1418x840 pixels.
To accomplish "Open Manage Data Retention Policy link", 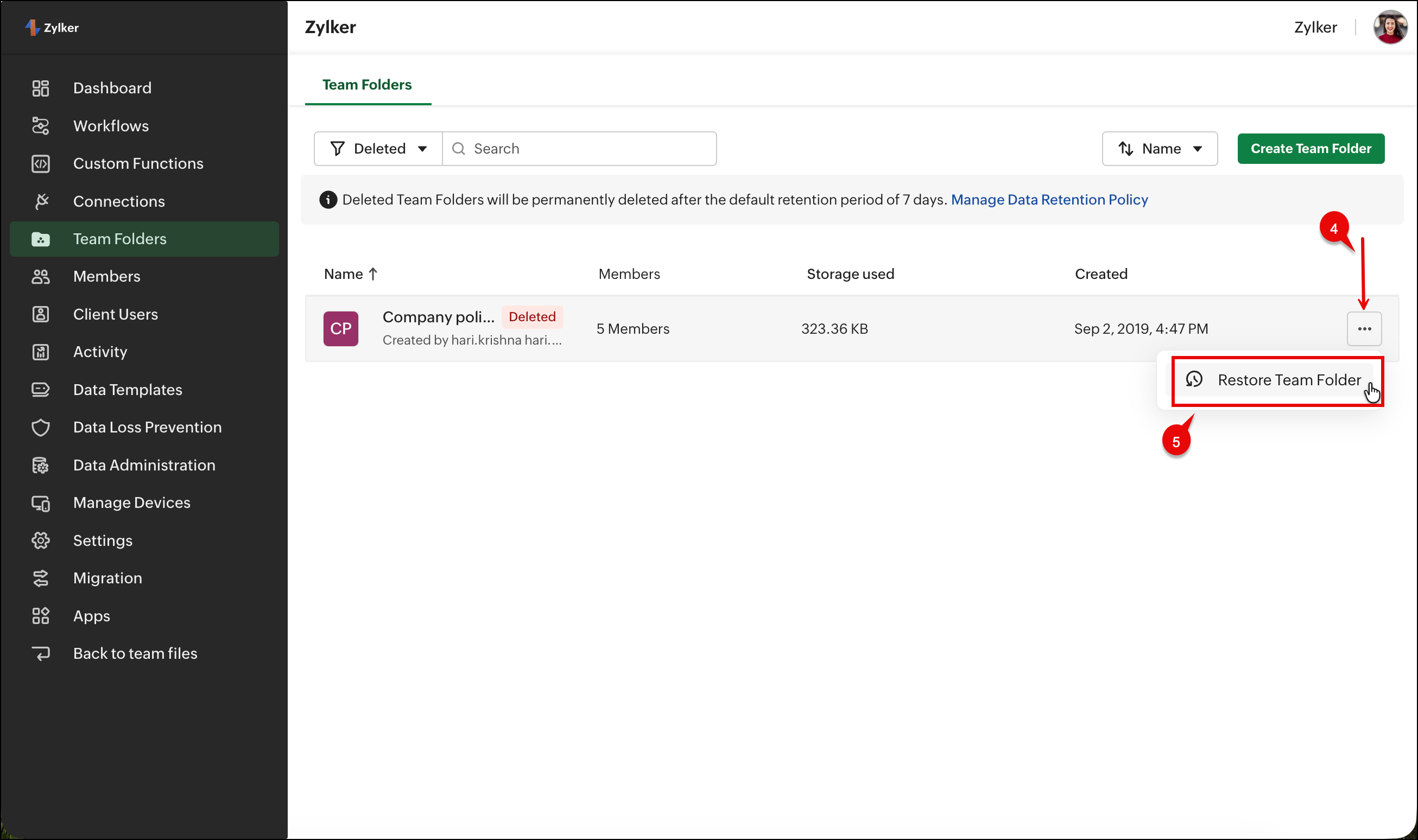I will pos(1049,199).
